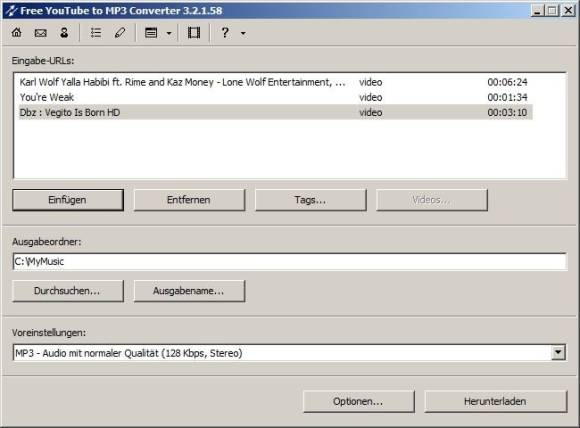Image resolution: width=580 pixels, height=428 pixels.
Task: Click the question mark help icon
Action: click(x=225, y=33)
